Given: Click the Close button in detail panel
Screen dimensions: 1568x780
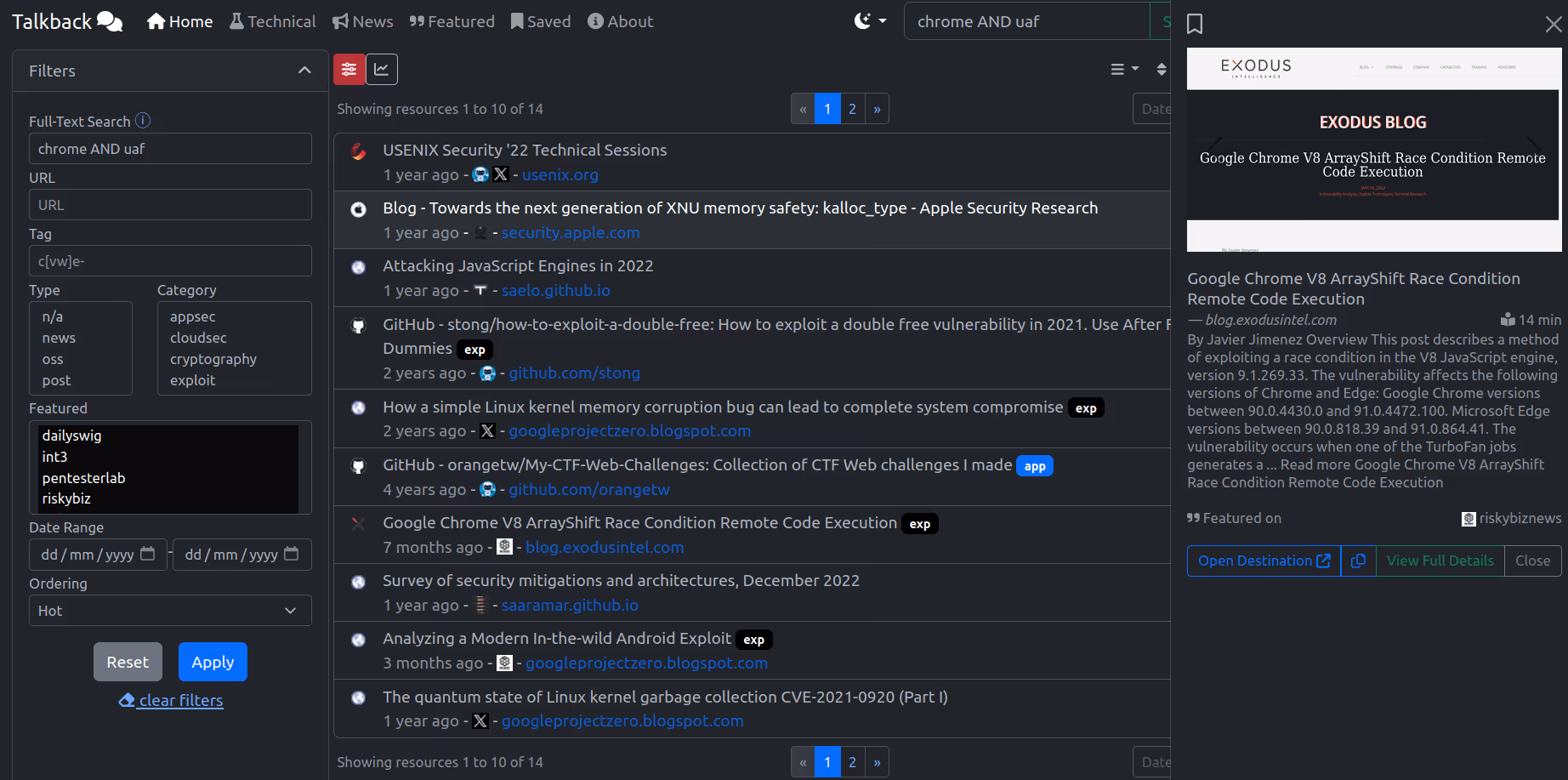Looking at the screenshot, I should pyautogui.click(x=1532, y=561).
